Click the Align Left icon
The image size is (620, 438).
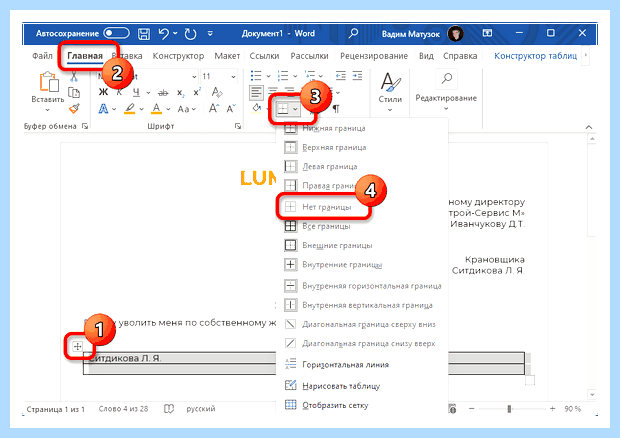pos(256,93)
